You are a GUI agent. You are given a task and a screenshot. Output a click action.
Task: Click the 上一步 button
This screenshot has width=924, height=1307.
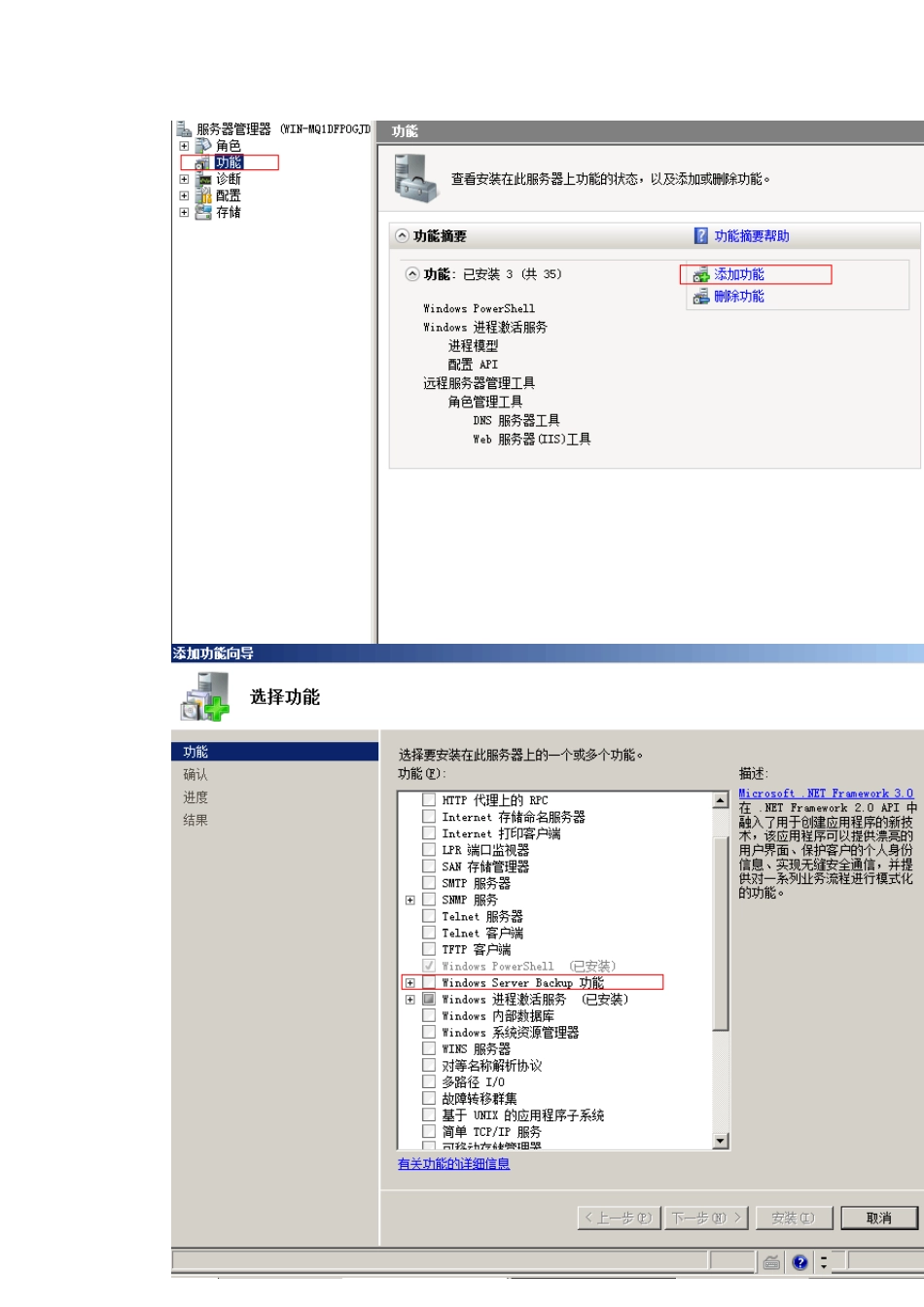coord(619,1218)
